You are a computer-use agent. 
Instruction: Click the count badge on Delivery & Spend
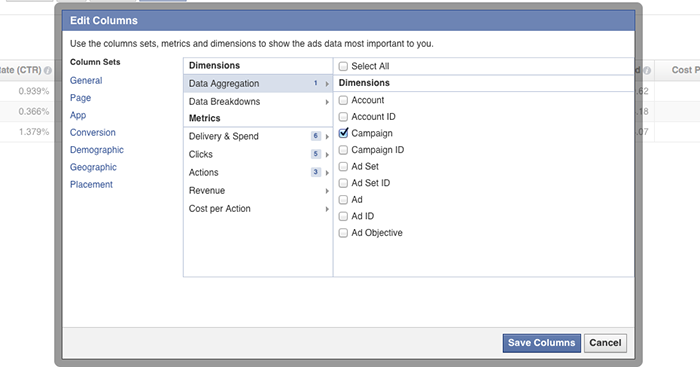(316, 136)
